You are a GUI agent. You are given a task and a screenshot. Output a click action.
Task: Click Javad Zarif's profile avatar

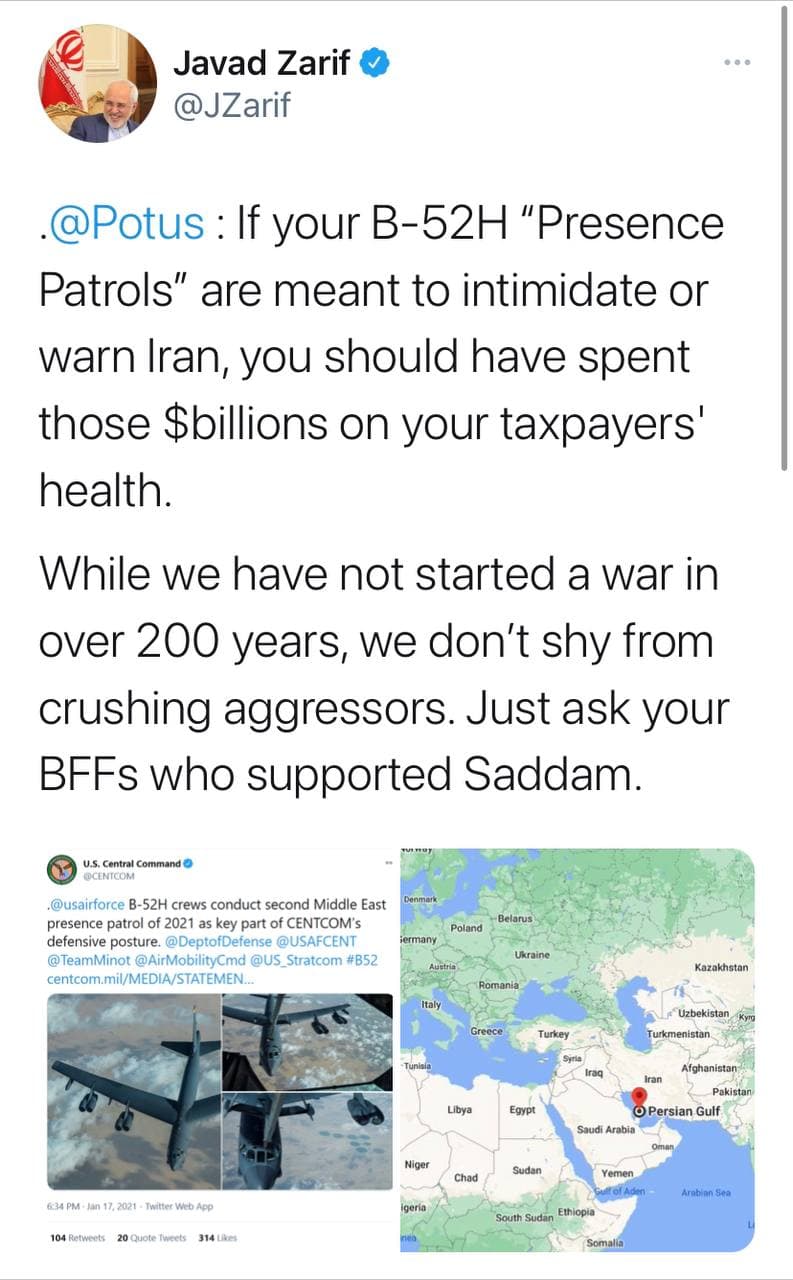(x=98, y=83)
